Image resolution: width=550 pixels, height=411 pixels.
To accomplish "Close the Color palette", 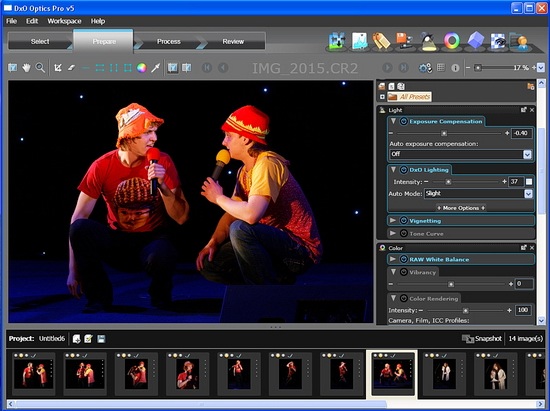I will (x=532, y=248).
